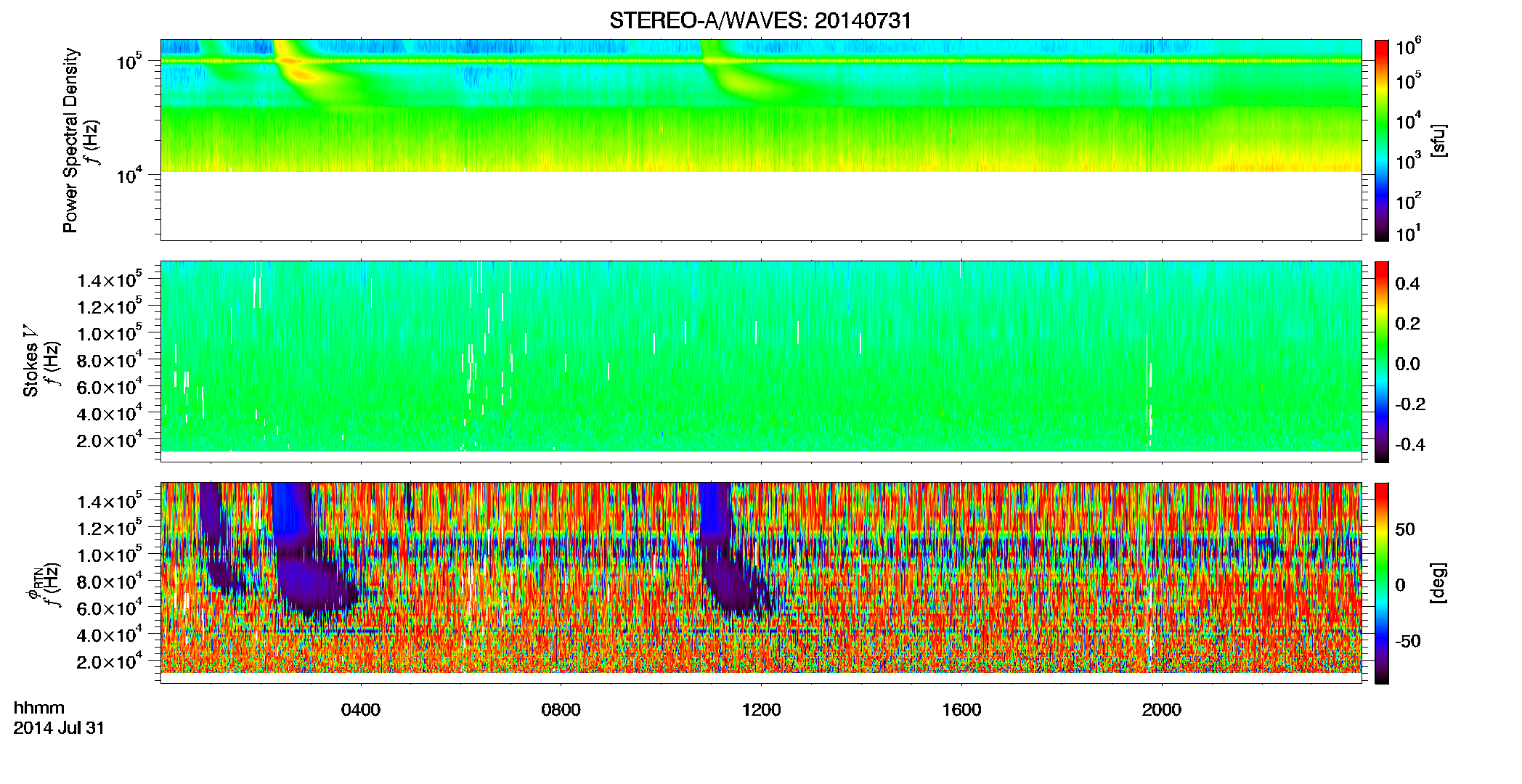Click the hhmm time format label
1522x784 pixels.
38,708
